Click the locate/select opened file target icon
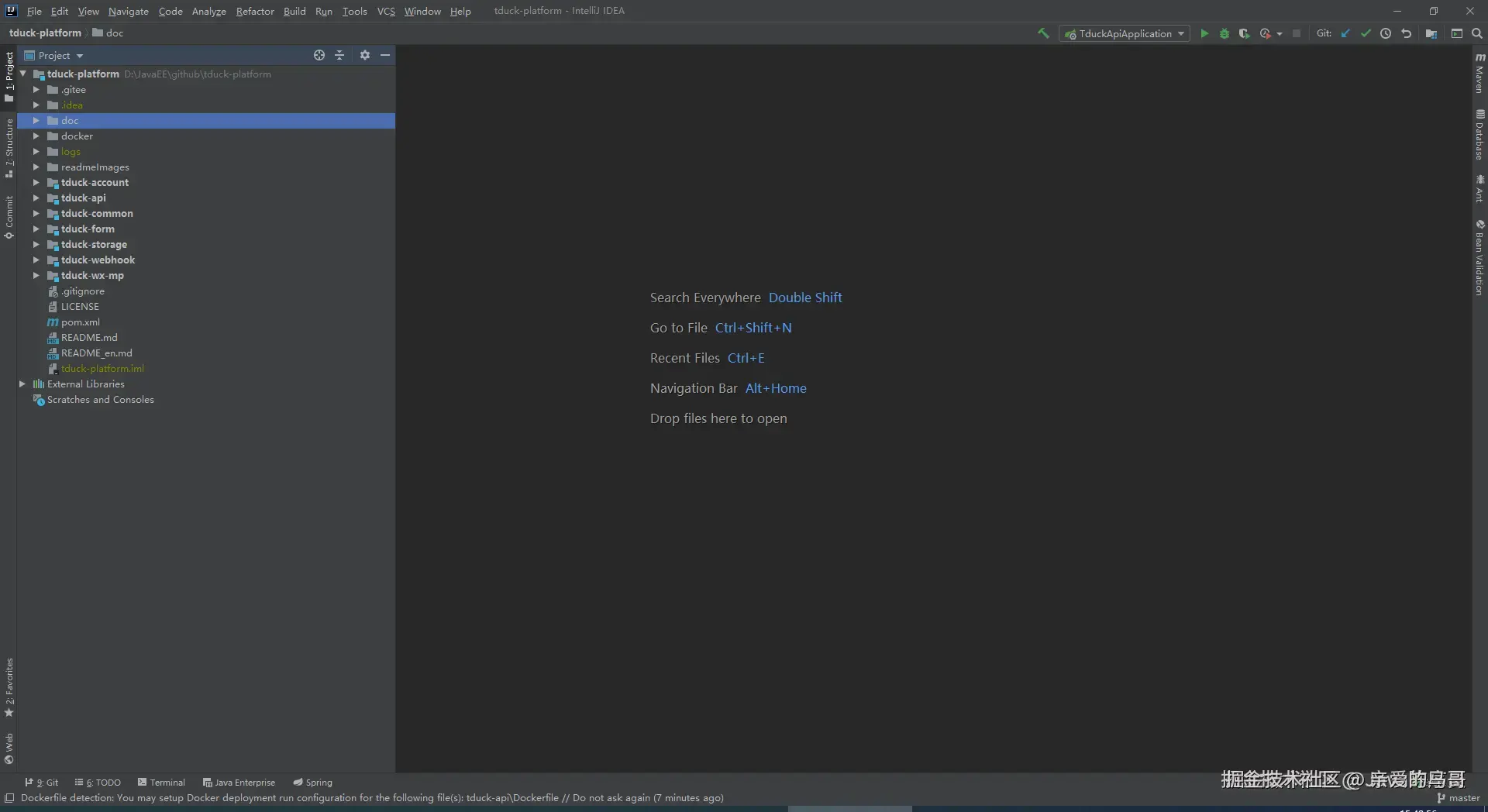This screenshot has height=812, width=1488. click(319, 55)
